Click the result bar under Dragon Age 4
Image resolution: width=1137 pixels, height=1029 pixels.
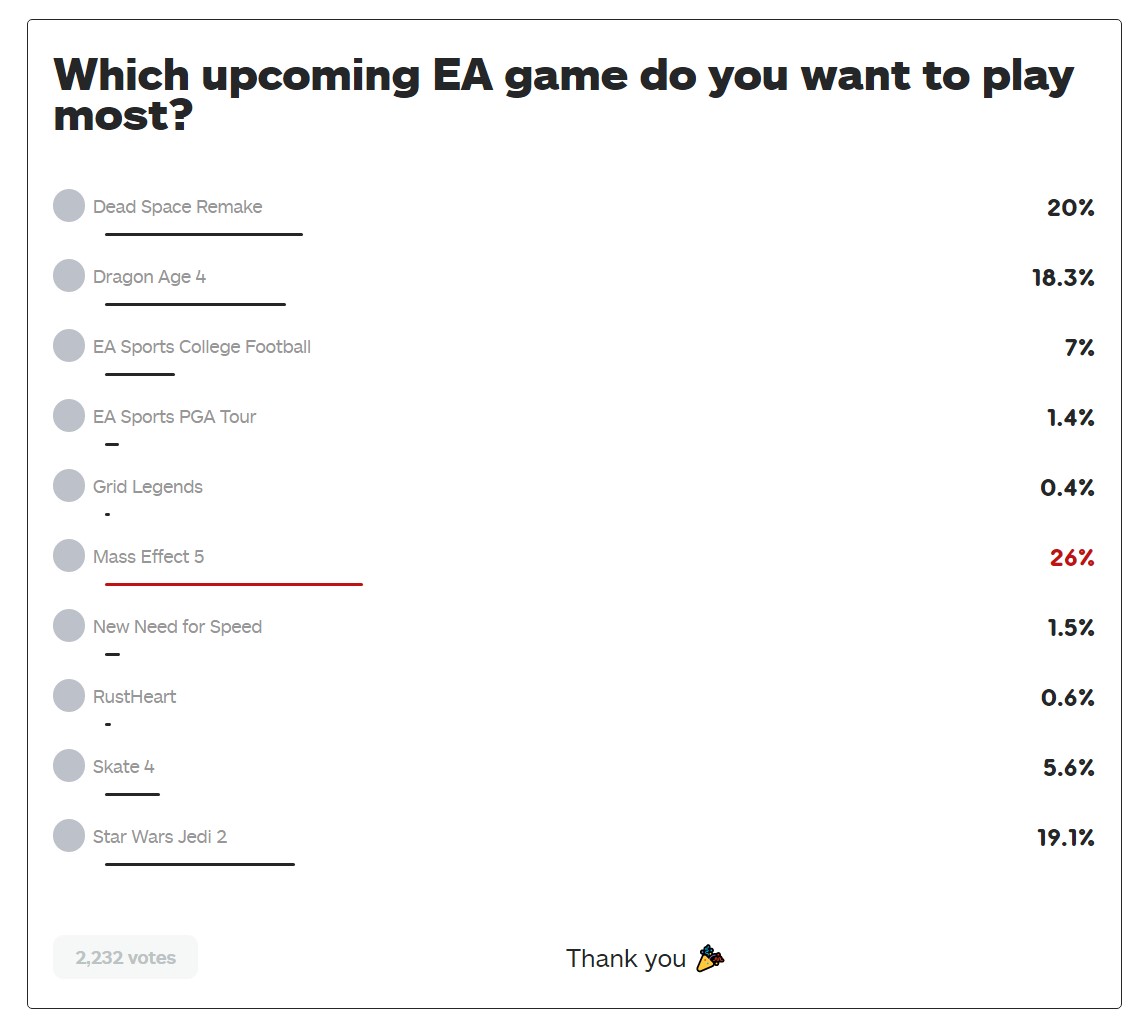(195, 304)
